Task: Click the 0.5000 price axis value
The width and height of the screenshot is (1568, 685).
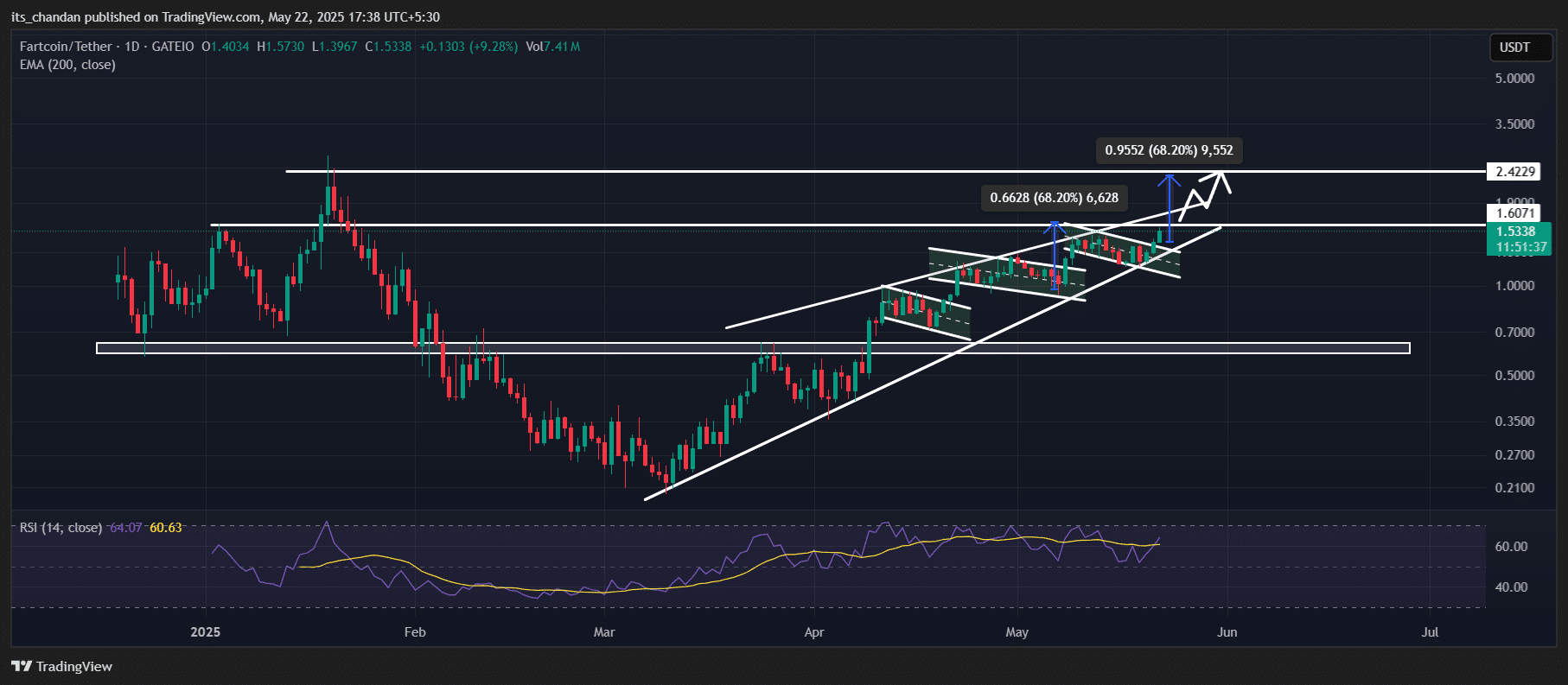Action: tap(1514, 376)
